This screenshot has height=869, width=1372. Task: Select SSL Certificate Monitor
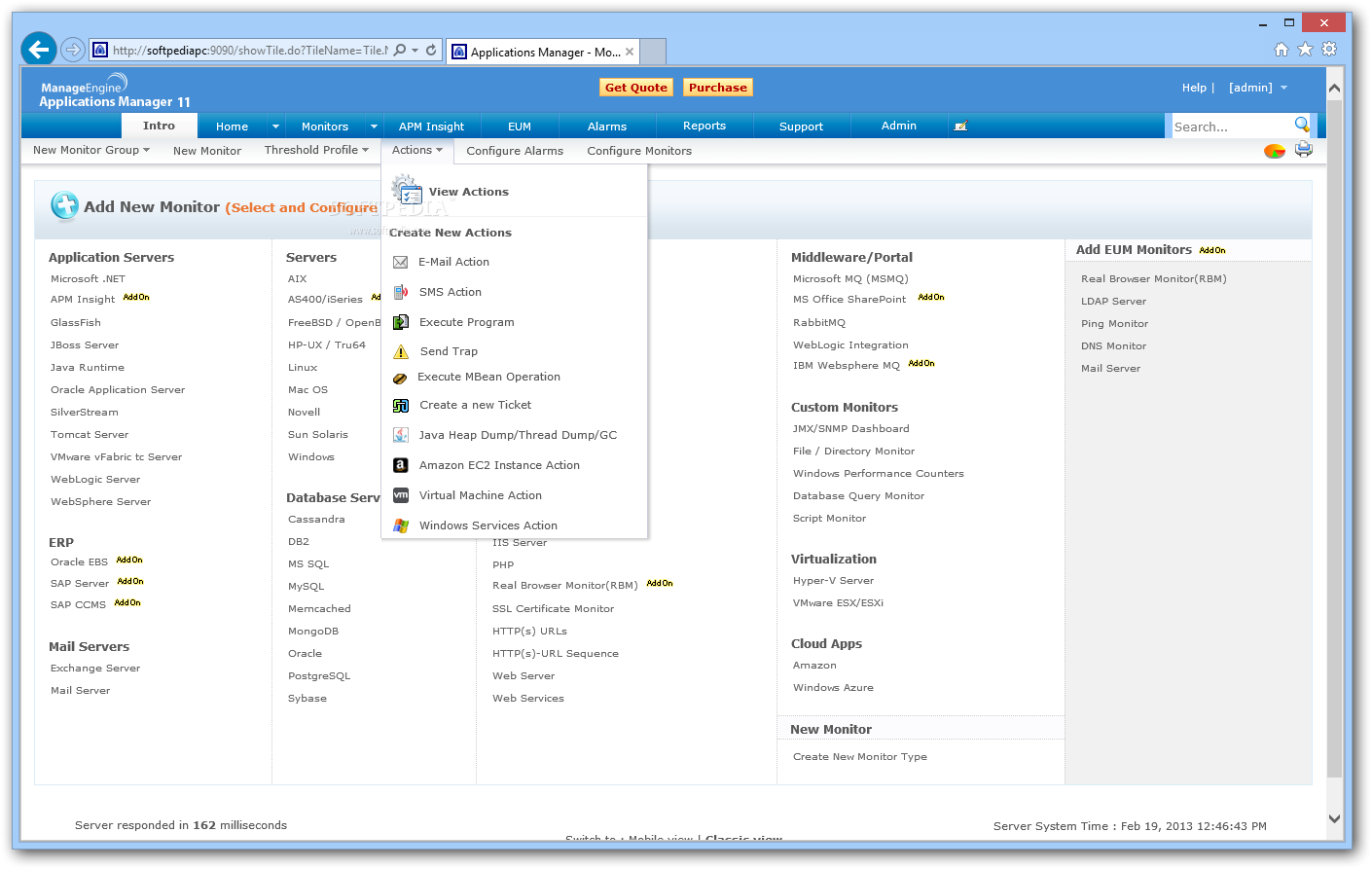[x=554, y=609]
